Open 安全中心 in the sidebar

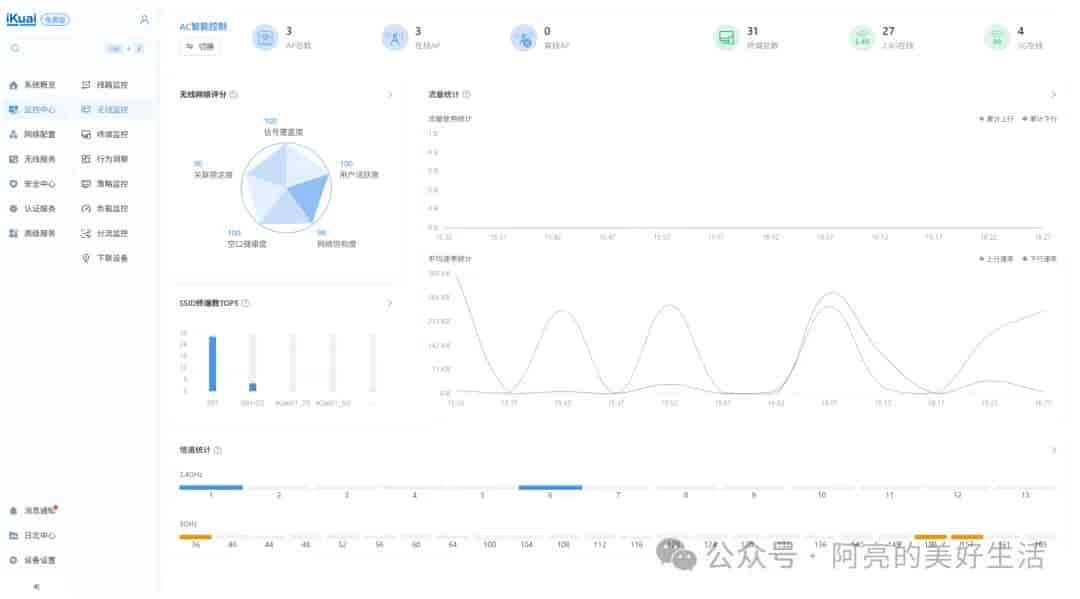pos(33,184)
